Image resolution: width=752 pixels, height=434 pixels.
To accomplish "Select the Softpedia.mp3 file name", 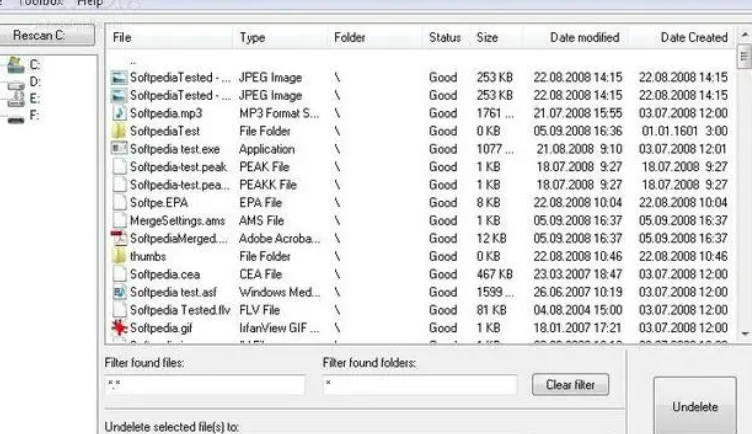I will [x=166, y=113].
